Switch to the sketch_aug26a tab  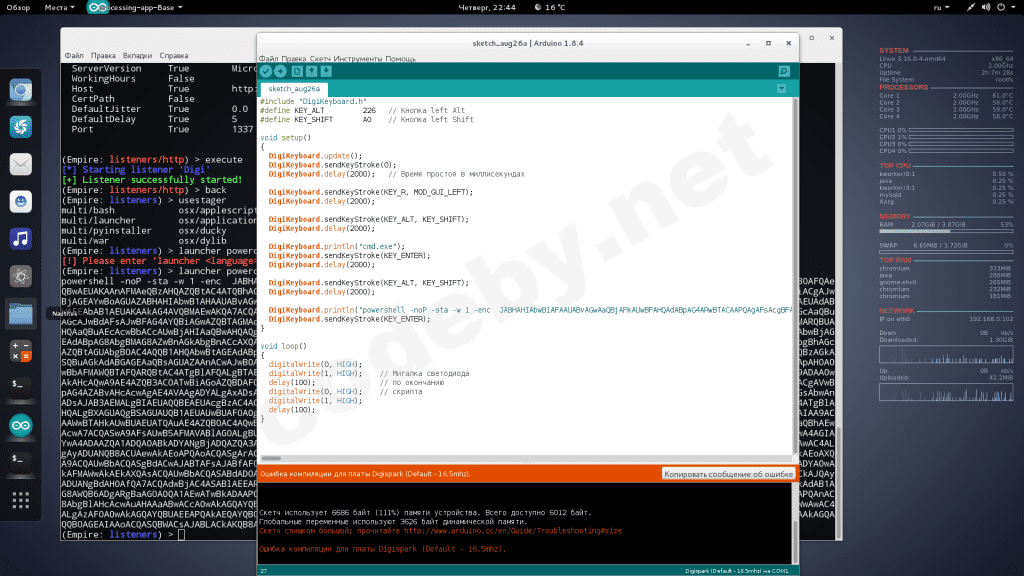(292, 89)
